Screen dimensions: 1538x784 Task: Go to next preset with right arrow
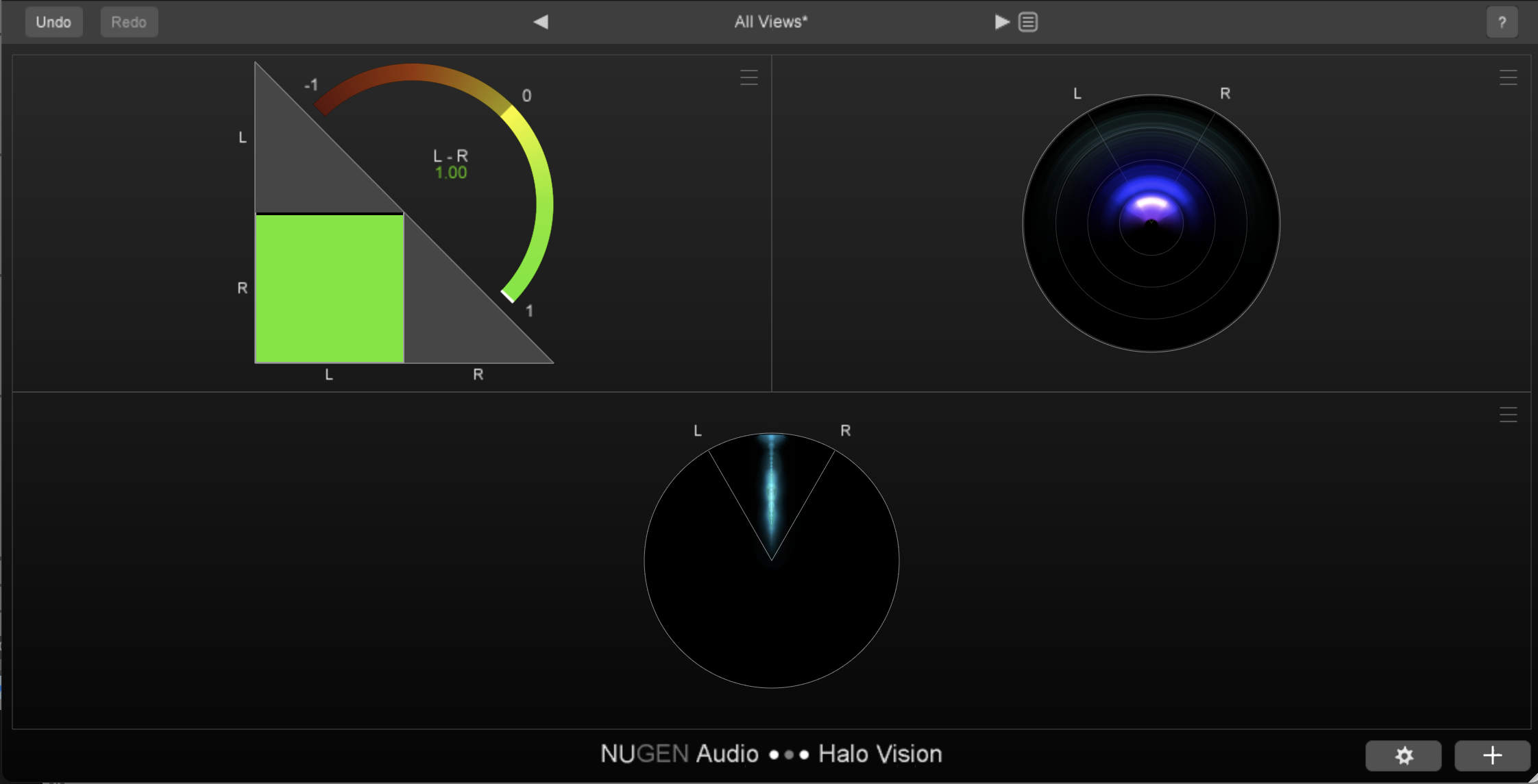point(1001,22)
